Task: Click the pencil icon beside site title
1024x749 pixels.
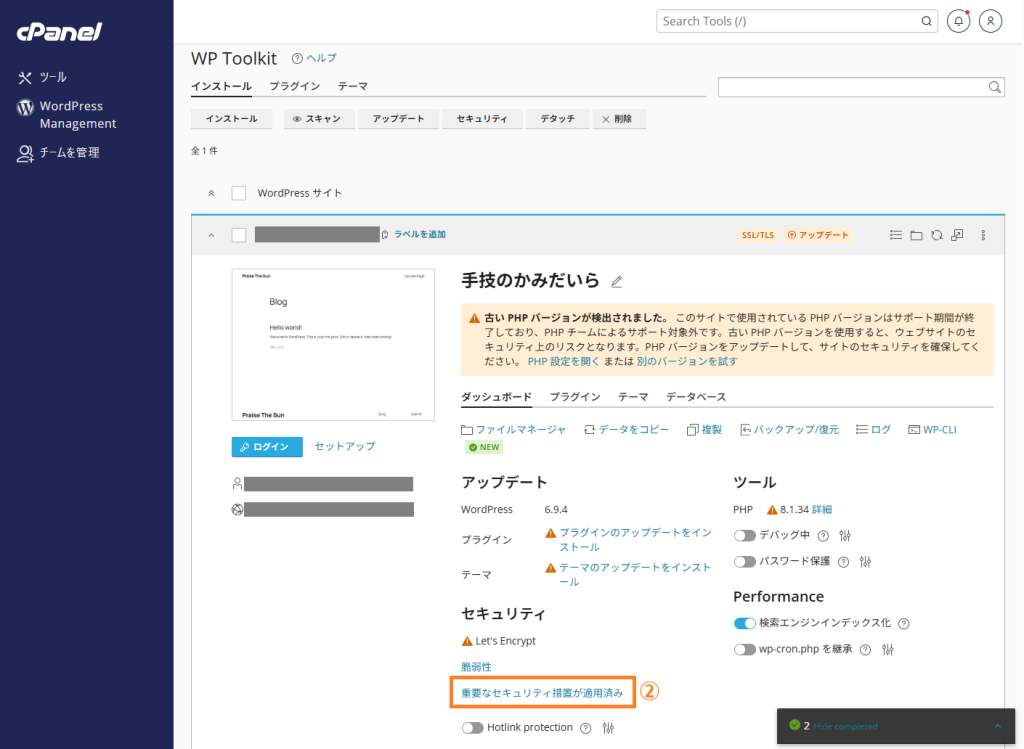Action: 617,281
